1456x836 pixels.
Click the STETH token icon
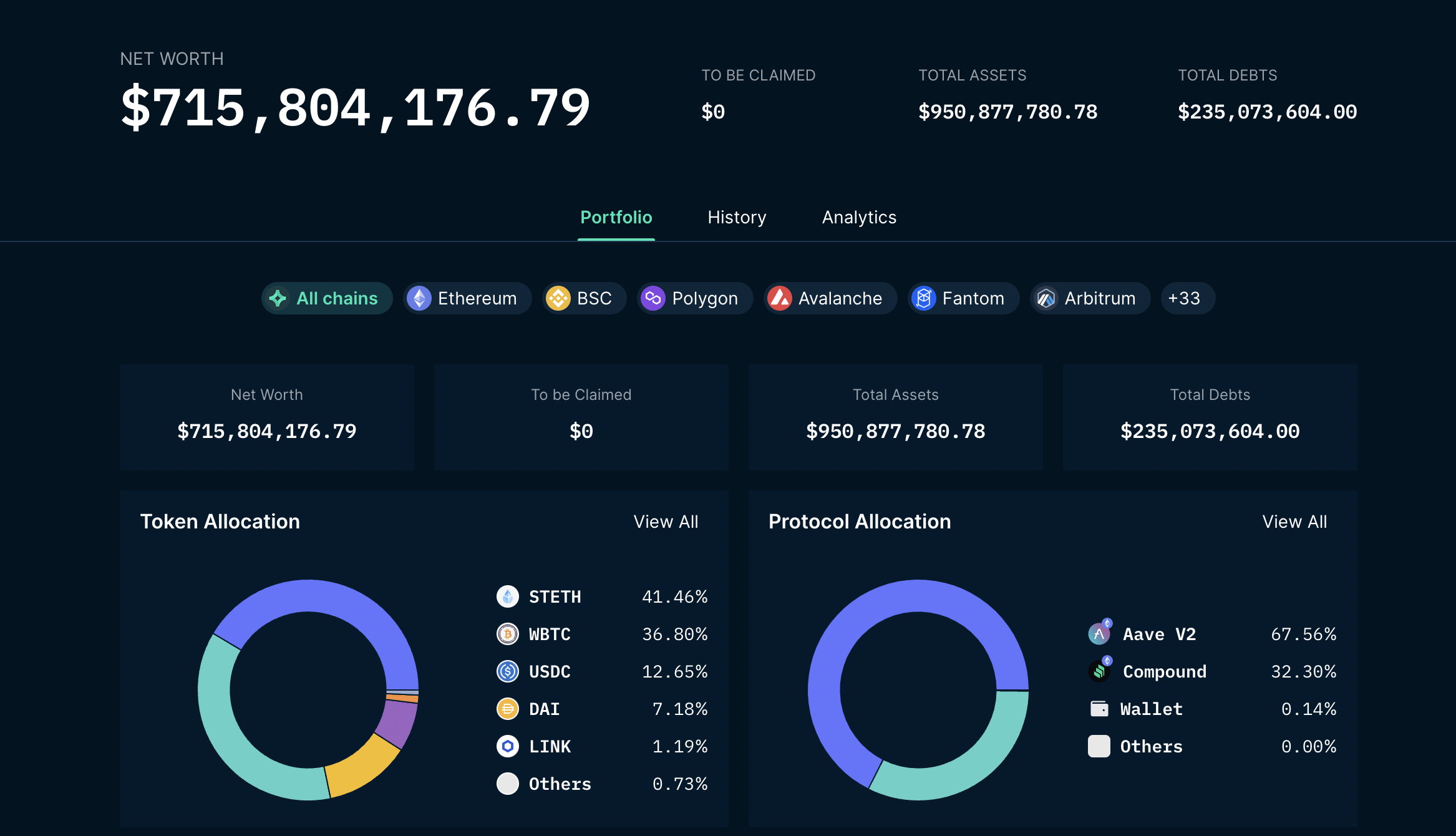[x=508, y=596]
